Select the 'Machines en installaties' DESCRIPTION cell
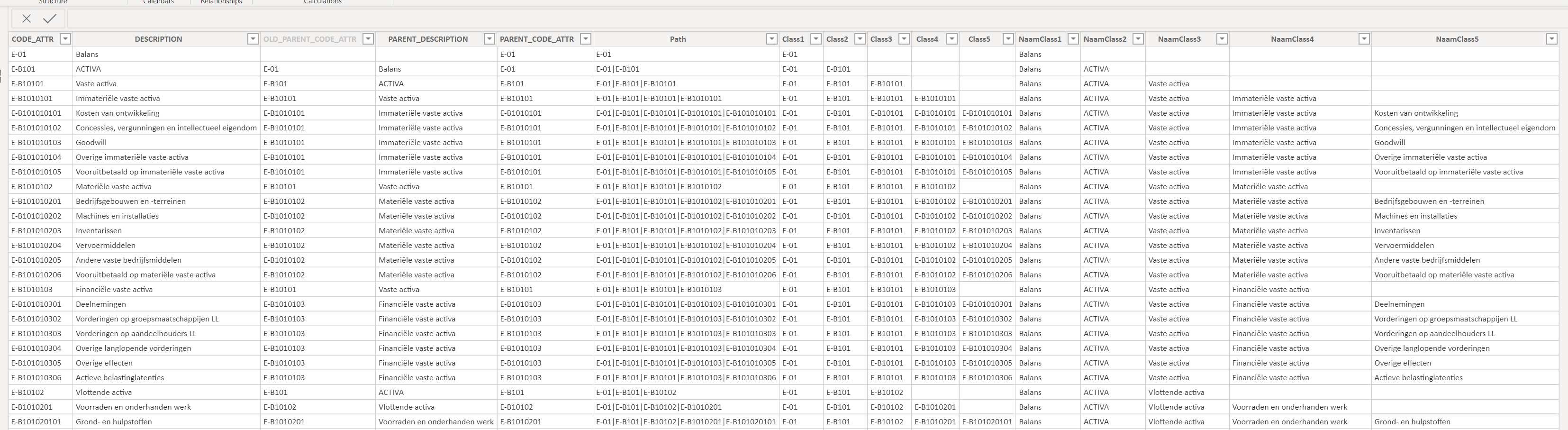 (x=166, y=216)
